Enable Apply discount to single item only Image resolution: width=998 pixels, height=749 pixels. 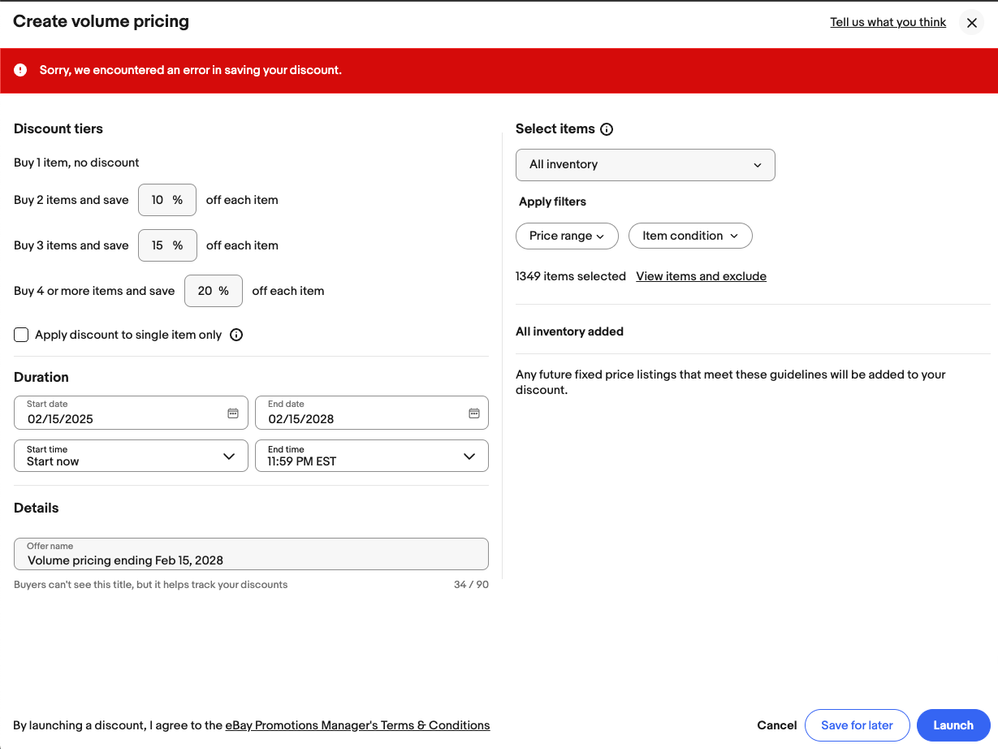21,335
